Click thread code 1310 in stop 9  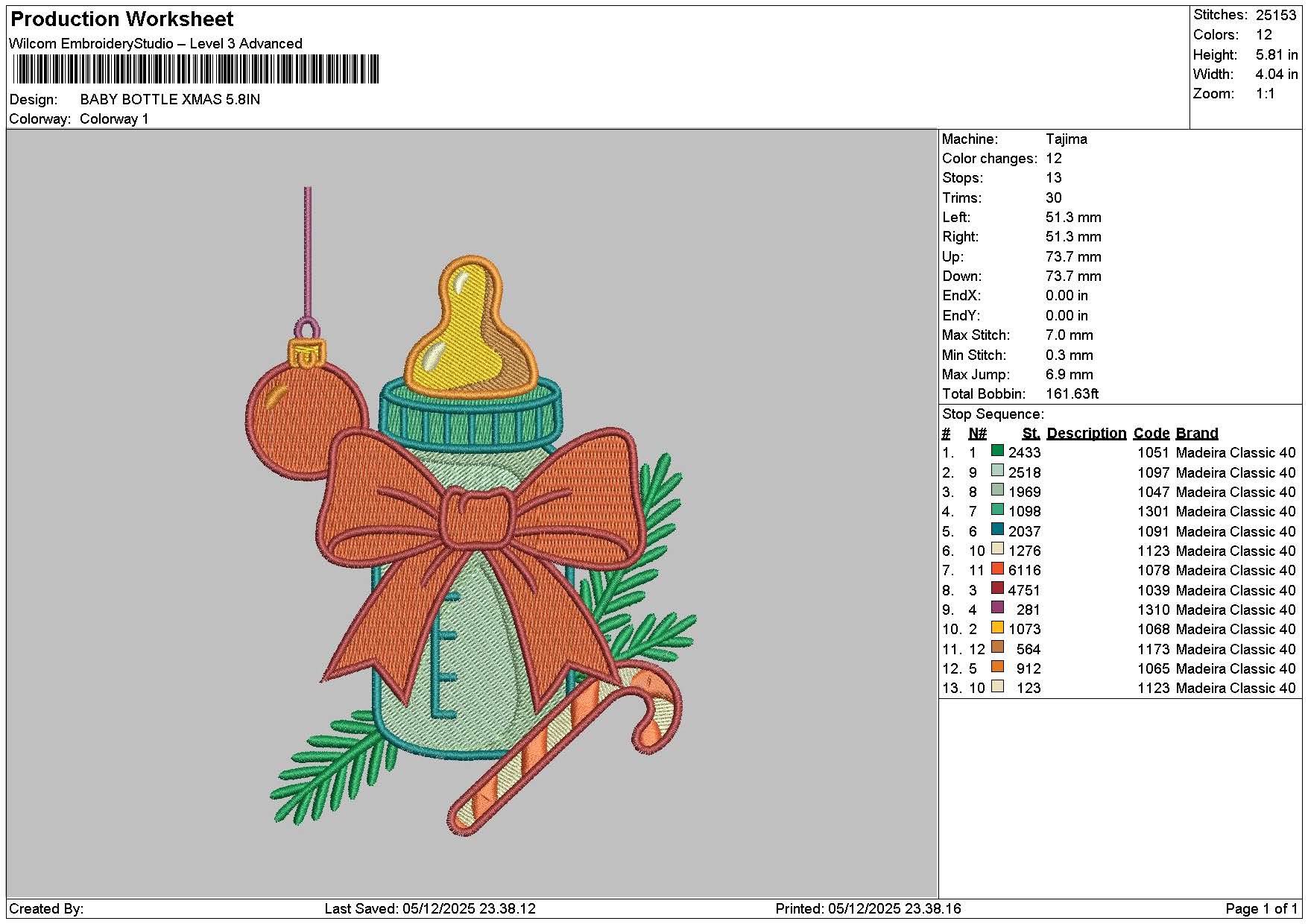(x=1153, y=610)
